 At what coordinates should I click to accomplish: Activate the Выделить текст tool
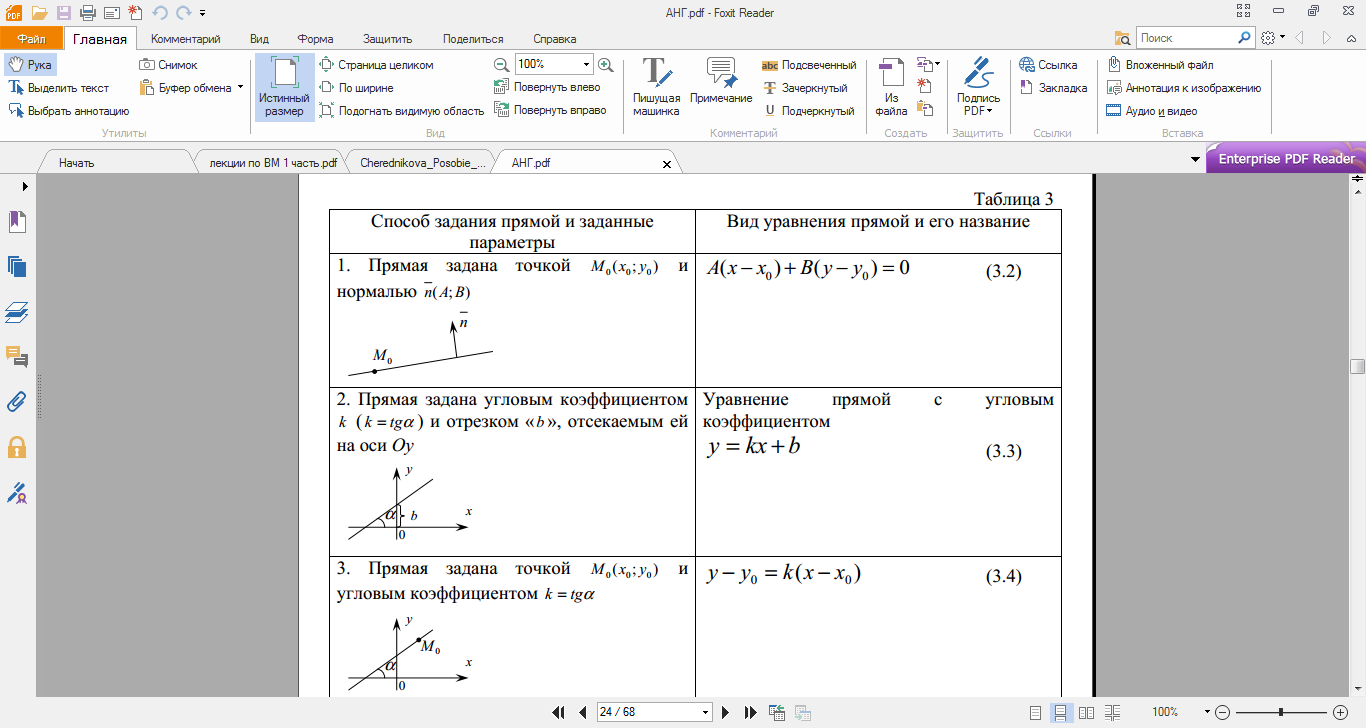(59, 88)
